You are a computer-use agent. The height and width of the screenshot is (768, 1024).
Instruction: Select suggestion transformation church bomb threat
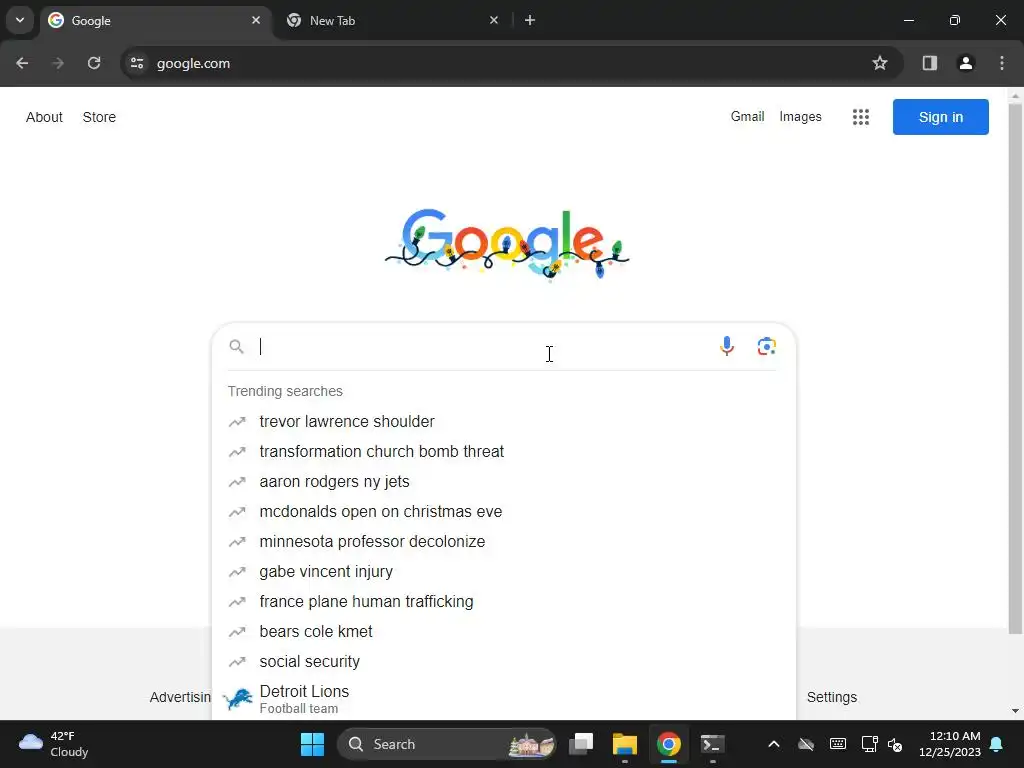click(x=503, y=452)
